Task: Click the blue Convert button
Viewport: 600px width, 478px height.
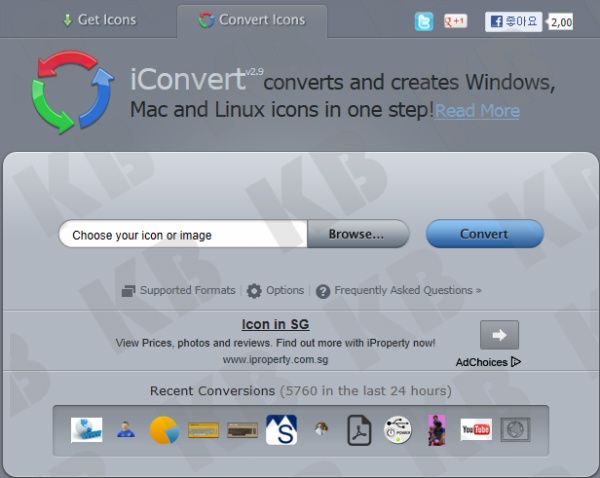Action: [x=485, y=234]
